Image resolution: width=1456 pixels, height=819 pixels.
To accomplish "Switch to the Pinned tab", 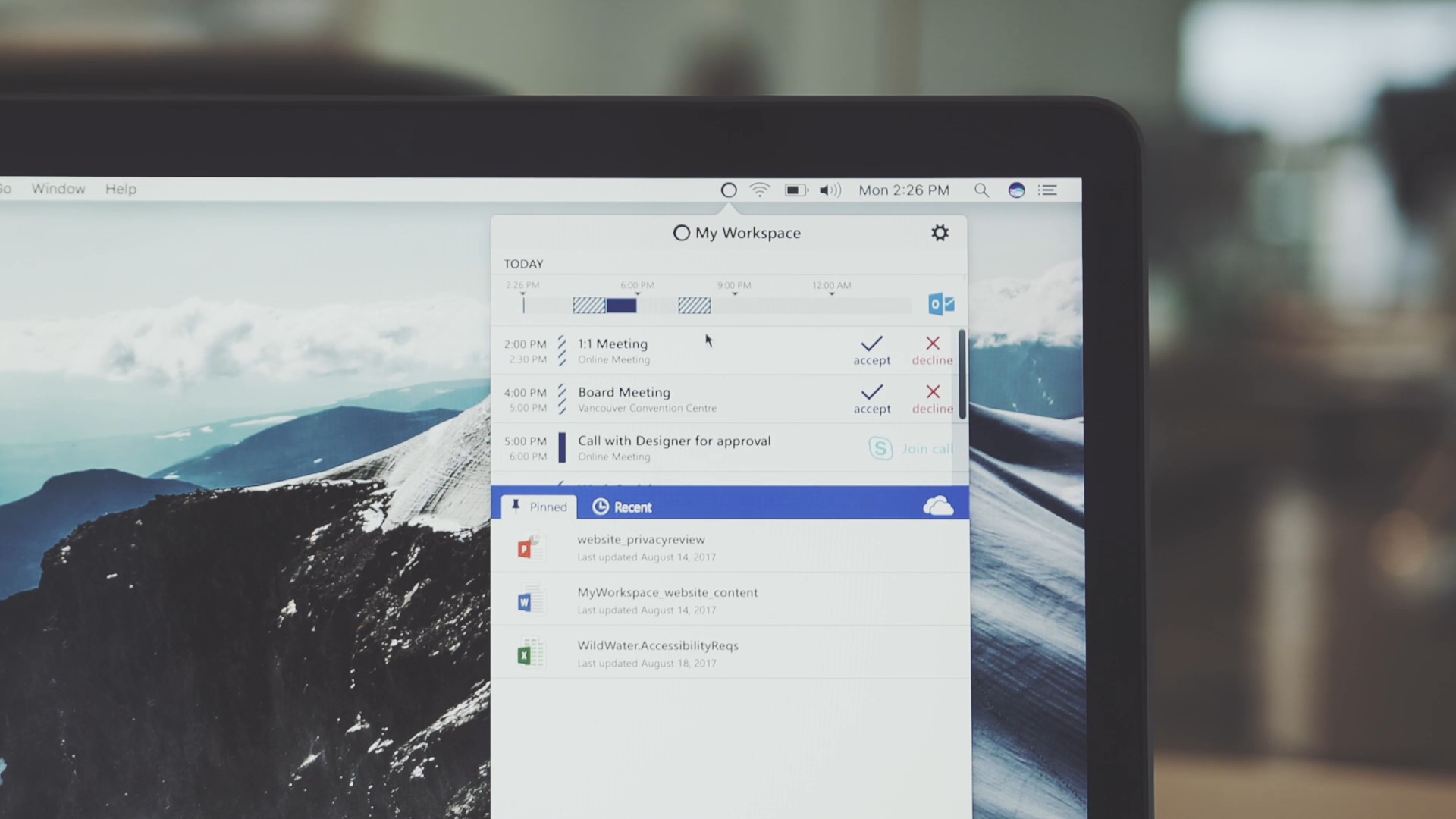I will tap(538, 506).
